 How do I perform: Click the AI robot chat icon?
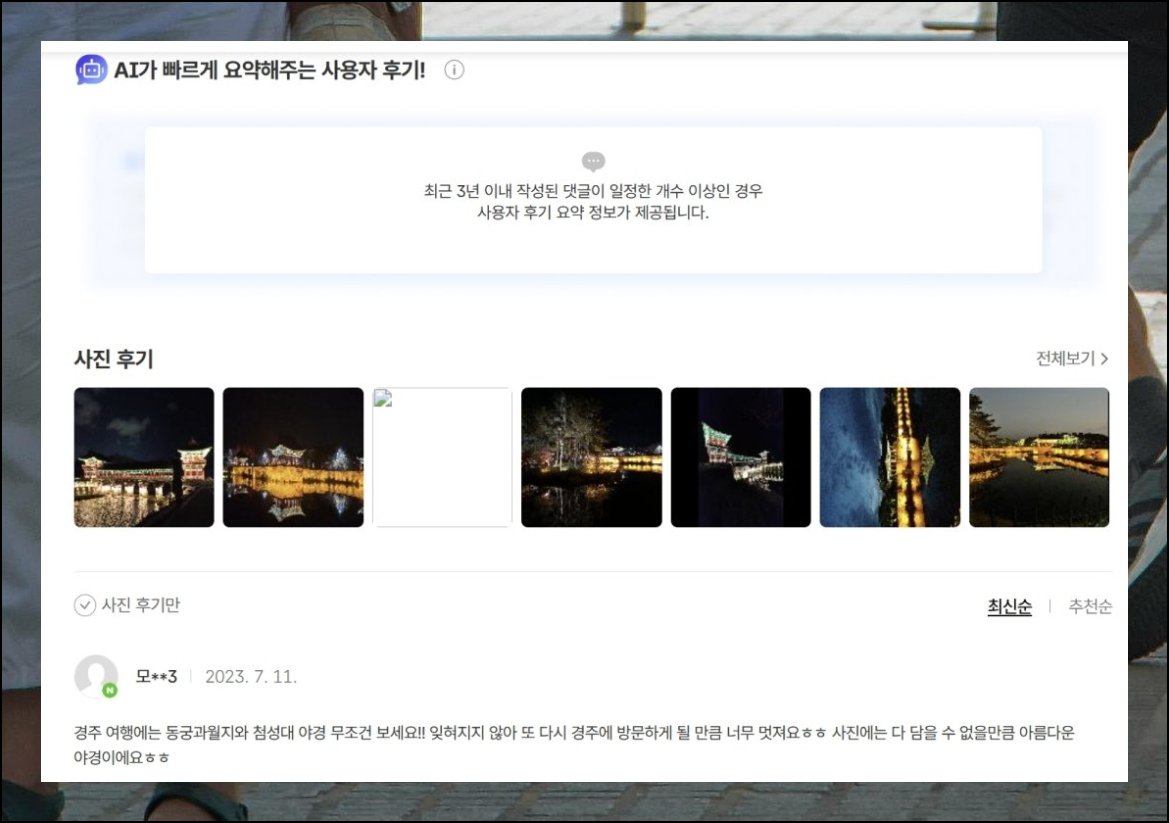tap(91, 70)
